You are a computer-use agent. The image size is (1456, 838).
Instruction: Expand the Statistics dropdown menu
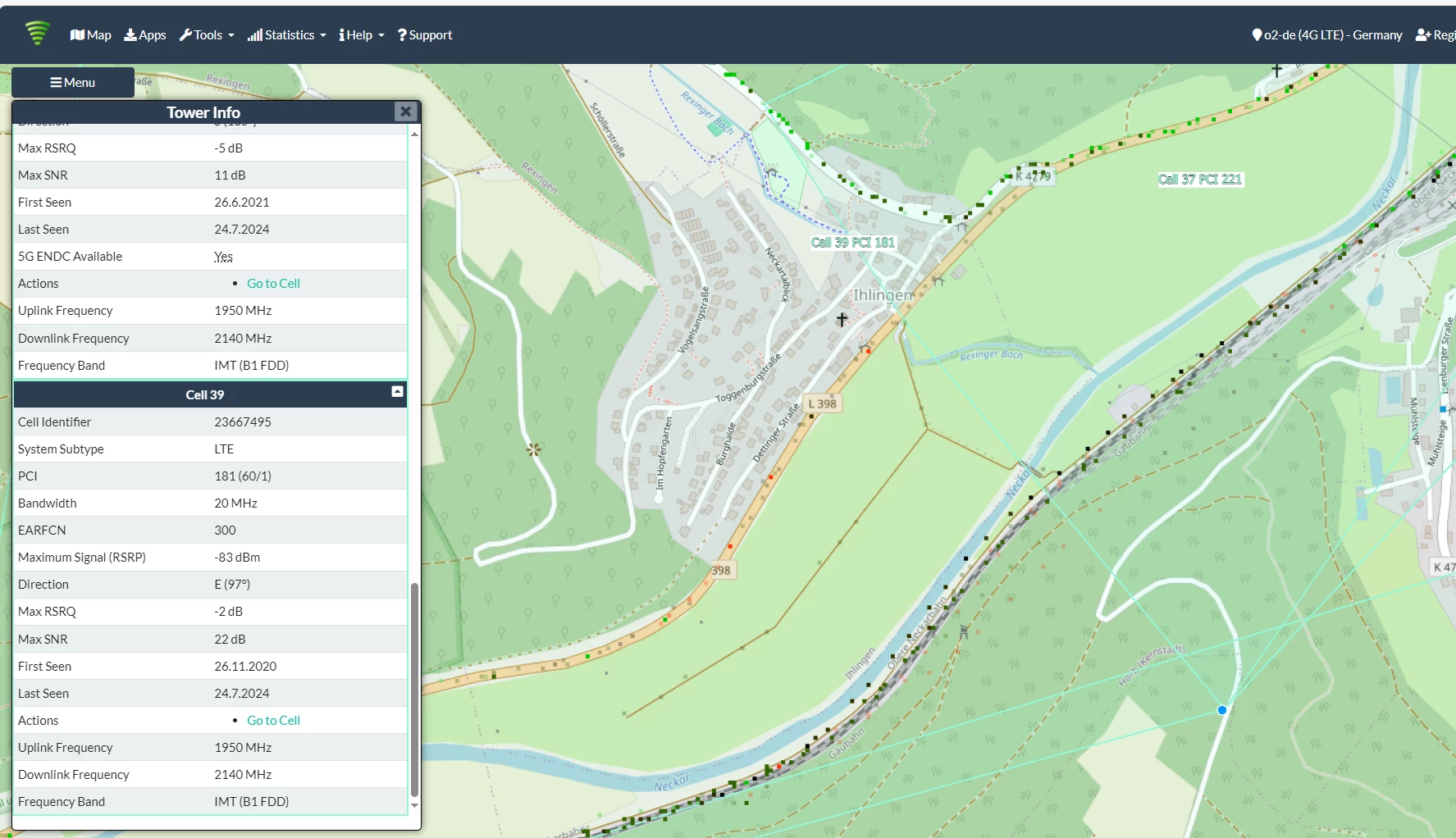287,35
